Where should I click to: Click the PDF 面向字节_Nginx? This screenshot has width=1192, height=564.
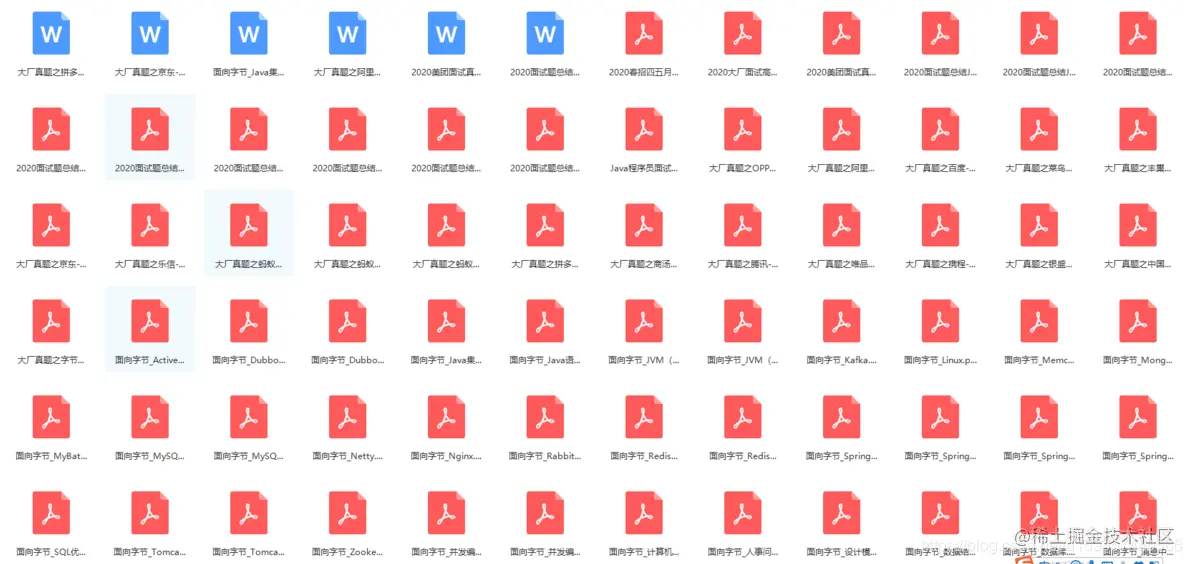point(446,417)
